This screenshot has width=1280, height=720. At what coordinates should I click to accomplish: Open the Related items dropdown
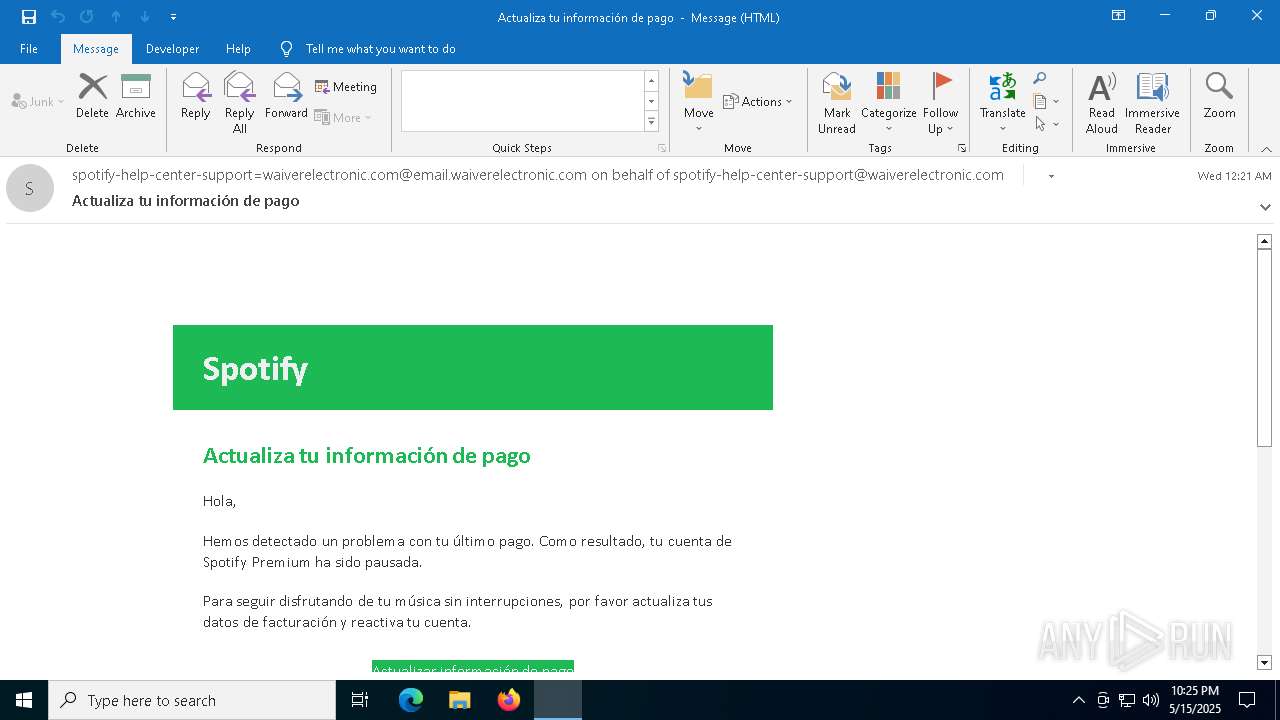tap(1046, 102)
